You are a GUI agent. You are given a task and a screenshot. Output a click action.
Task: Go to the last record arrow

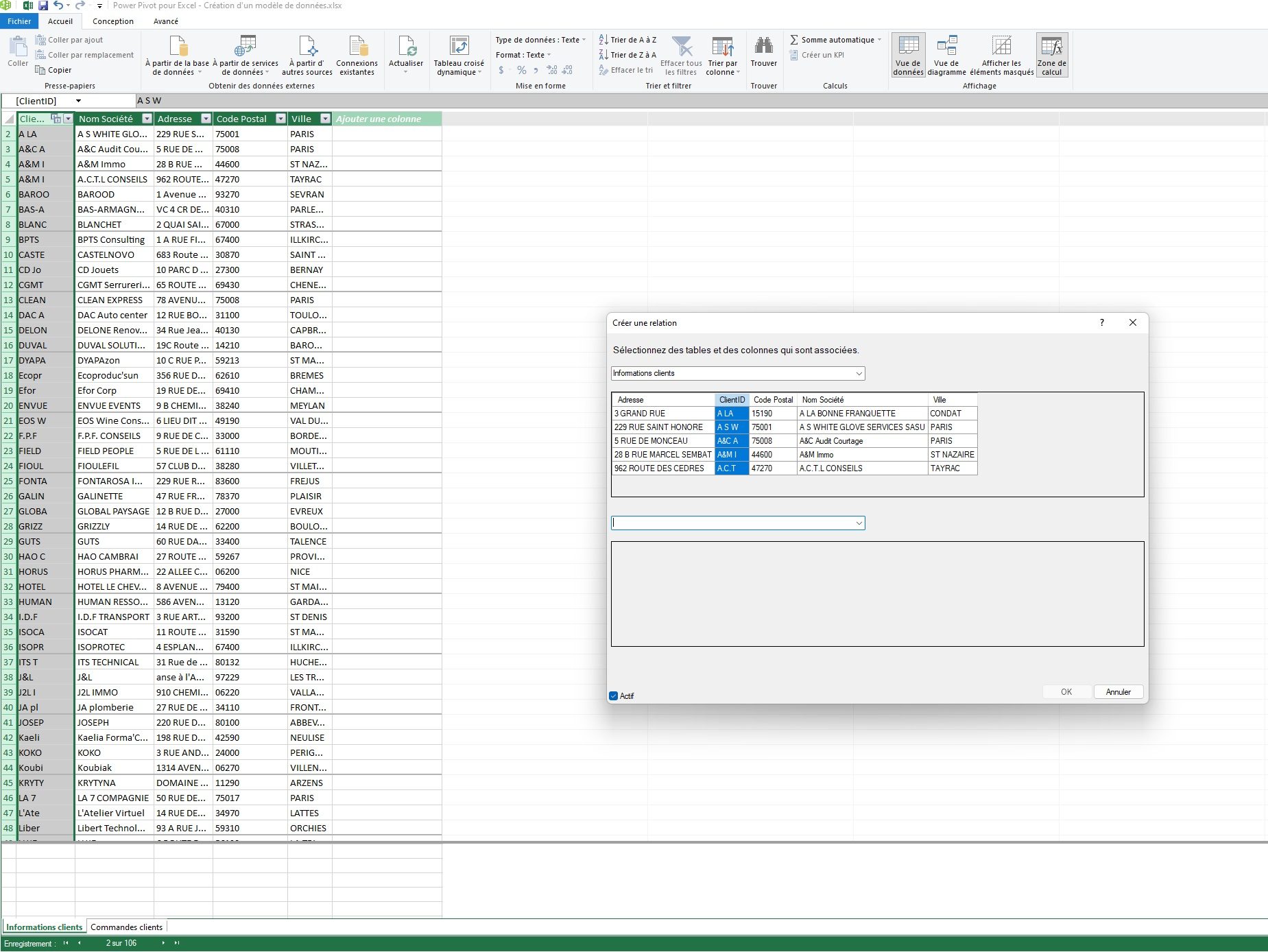pyautogui.click(x=177, y=943)
